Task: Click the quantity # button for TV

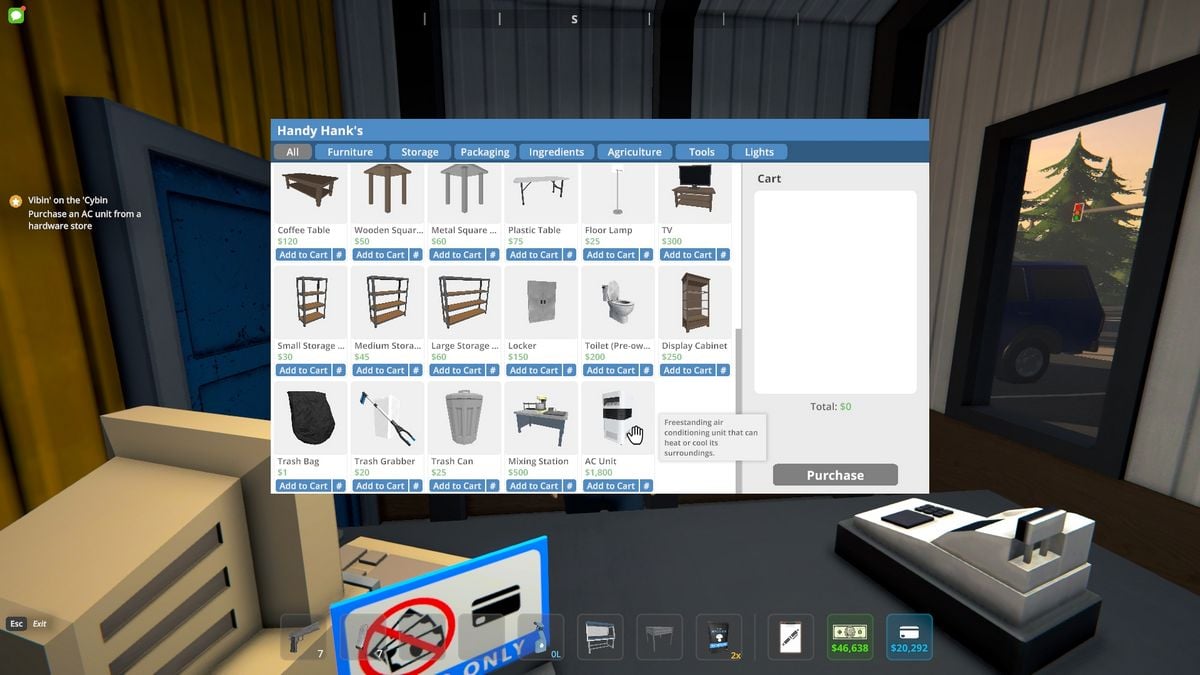Action: [723, 255]
